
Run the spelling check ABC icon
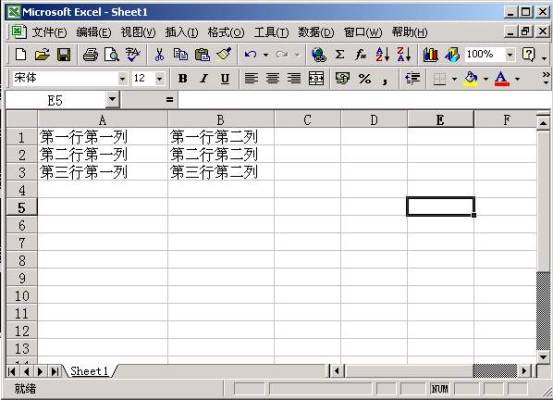133,55
